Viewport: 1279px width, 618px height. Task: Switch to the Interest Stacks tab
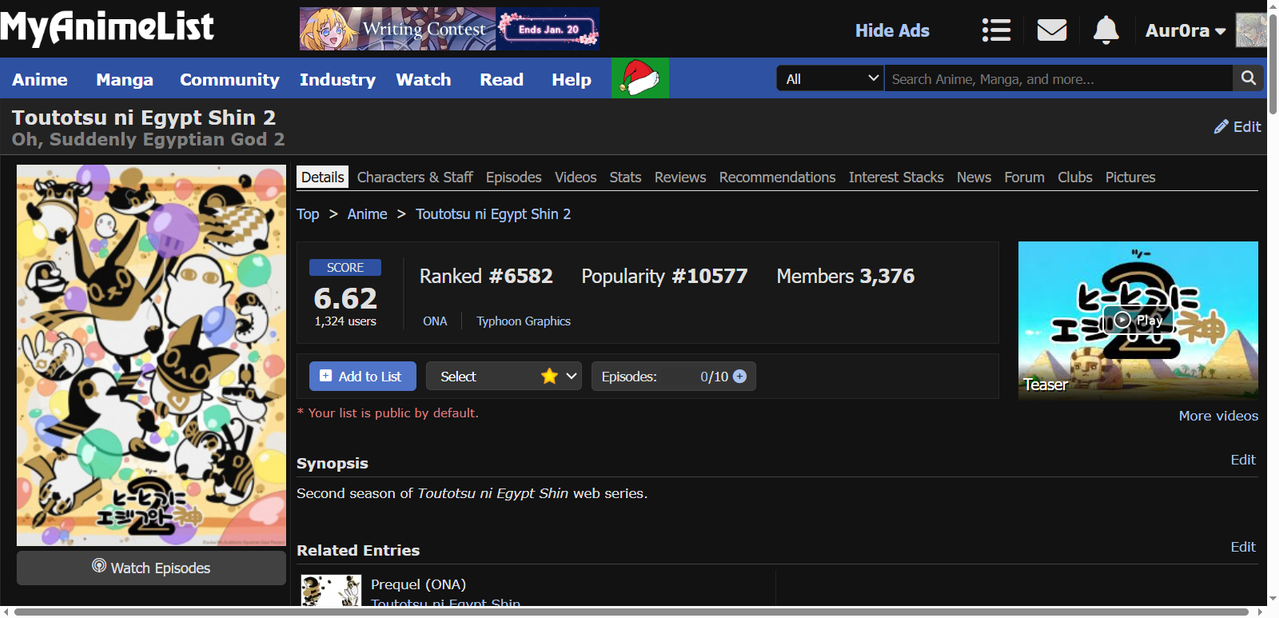896,177
